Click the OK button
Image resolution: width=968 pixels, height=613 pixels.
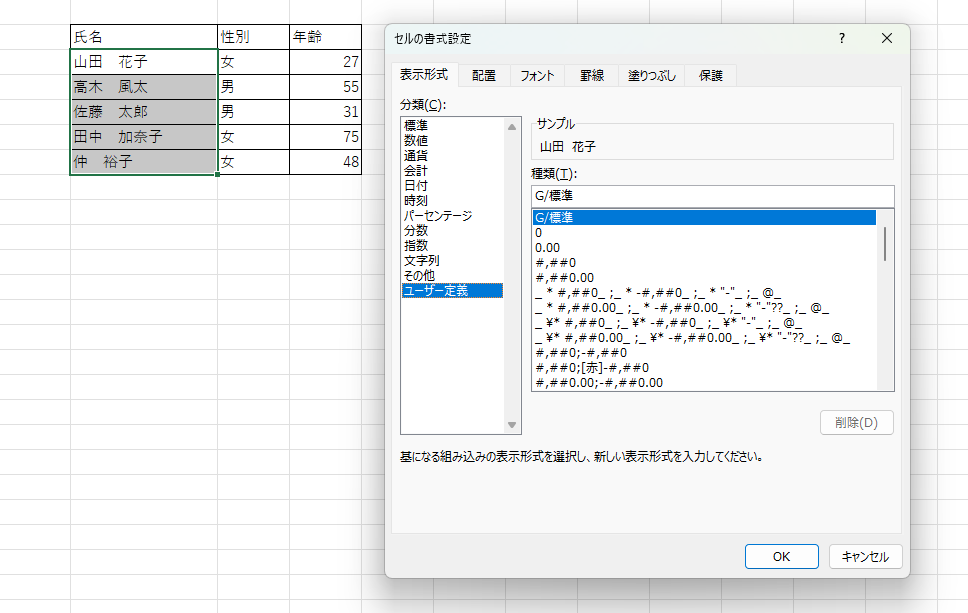[x=782, y=556]
